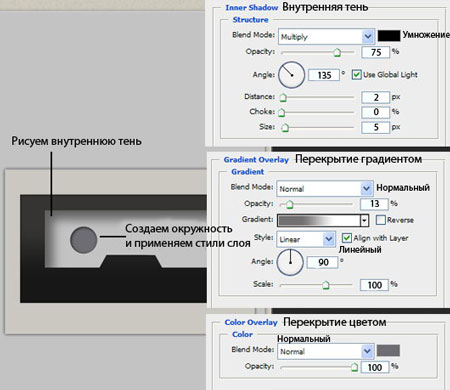The image size is (450, 390).
Task: Click the black Inner Shadow color swatch
Action: [389, 36]
